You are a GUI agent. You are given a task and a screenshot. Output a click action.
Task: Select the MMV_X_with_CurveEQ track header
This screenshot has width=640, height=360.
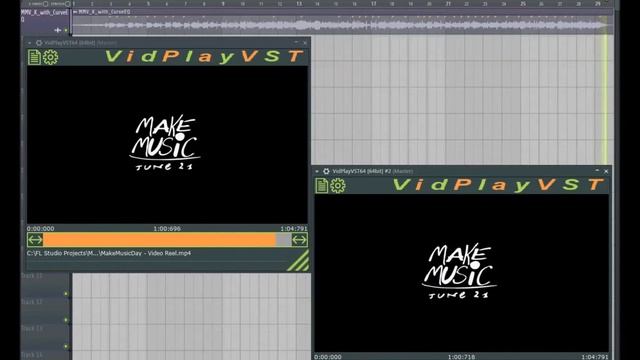click(x=45, y=21)
